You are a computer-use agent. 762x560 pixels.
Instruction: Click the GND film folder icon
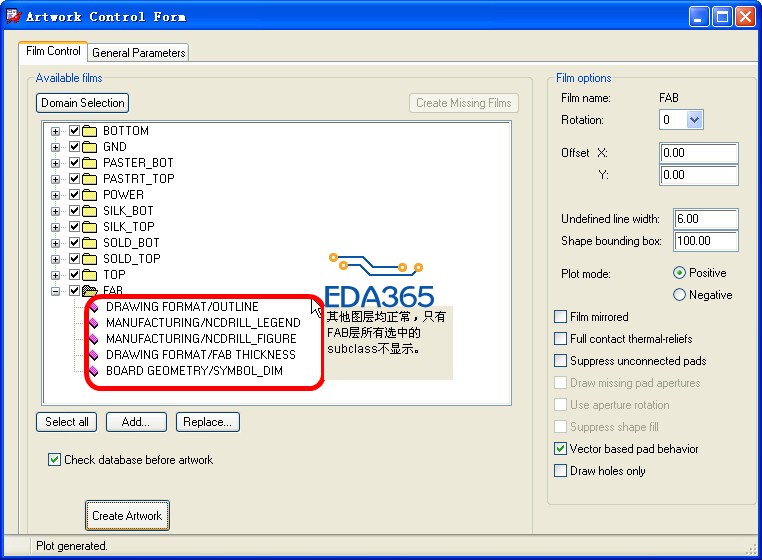(89, 147)
